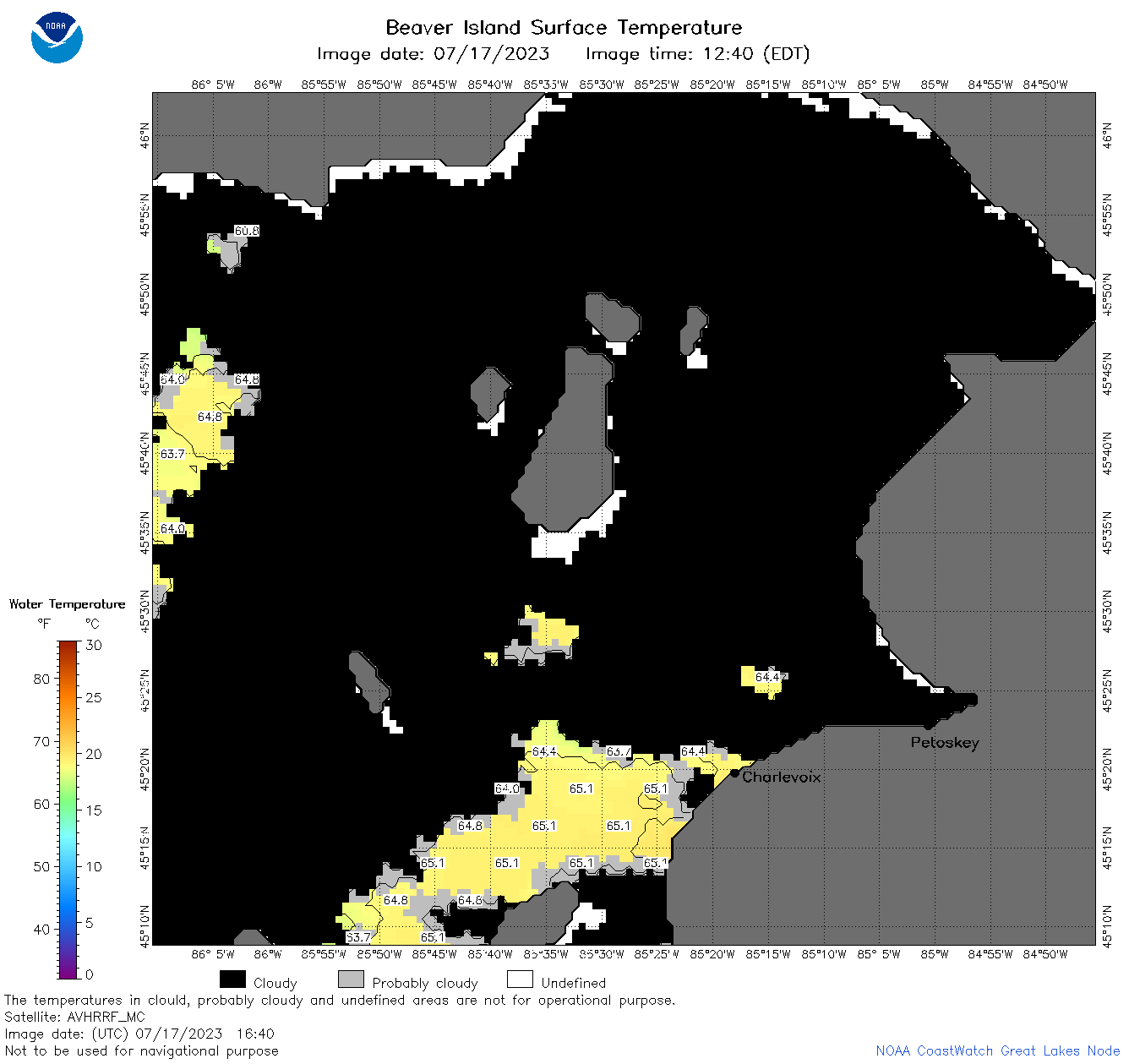
Task: Click the Water Temperature color scale bar
Action: [x=68, y=809]
